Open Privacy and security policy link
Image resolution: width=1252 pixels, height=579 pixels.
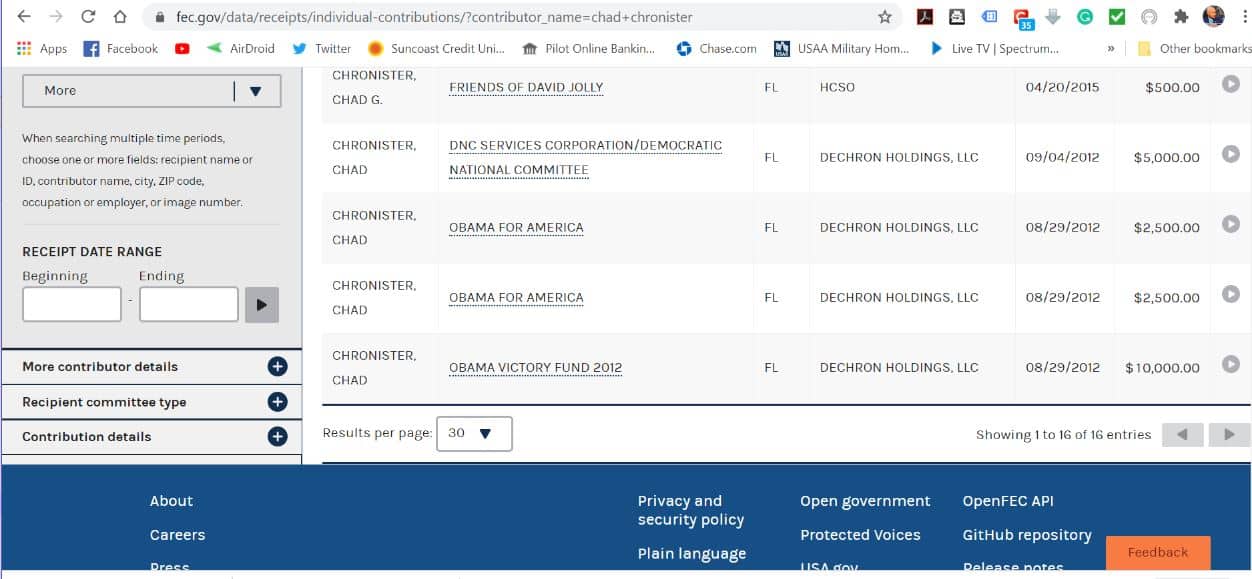(x=691, y=510)
